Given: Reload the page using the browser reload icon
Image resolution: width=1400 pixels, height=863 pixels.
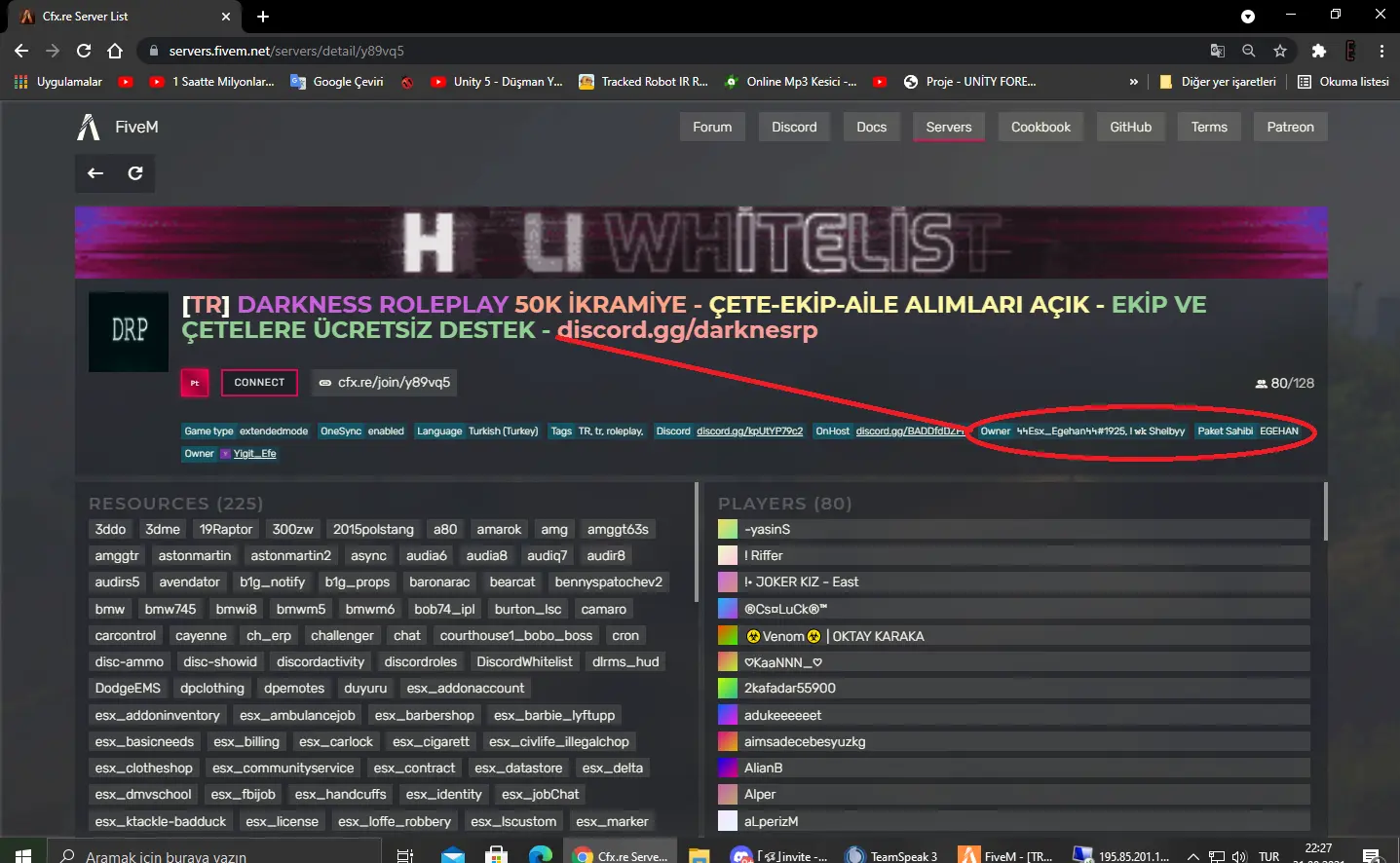Looking at the screenshot, I should point(84,51).
